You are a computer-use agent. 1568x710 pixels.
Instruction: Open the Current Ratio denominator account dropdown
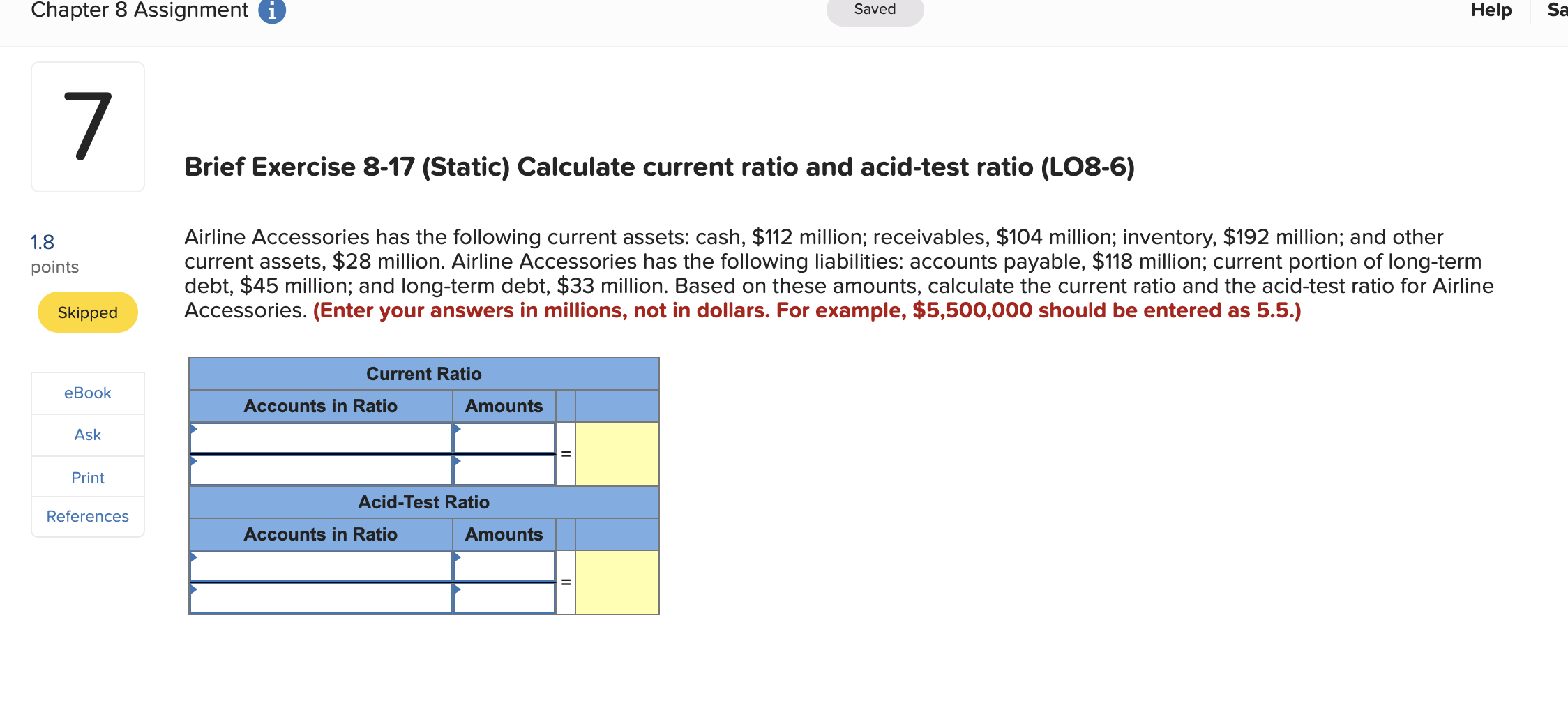coord(321,469)
